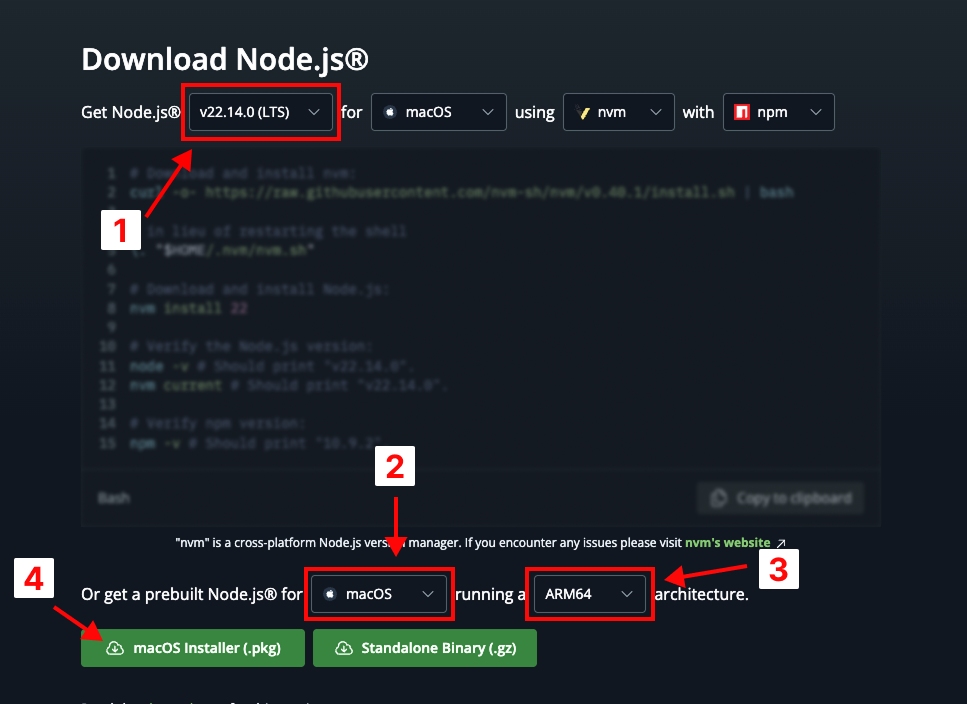
Task: Click the Copy to clipboard button
Action: 780,498
